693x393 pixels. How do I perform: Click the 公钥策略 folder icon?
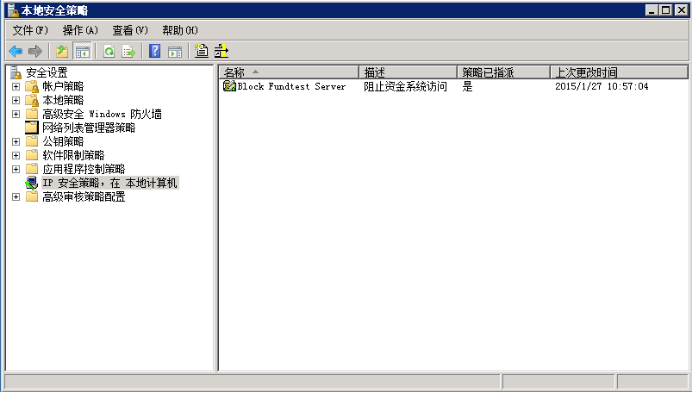32,141
